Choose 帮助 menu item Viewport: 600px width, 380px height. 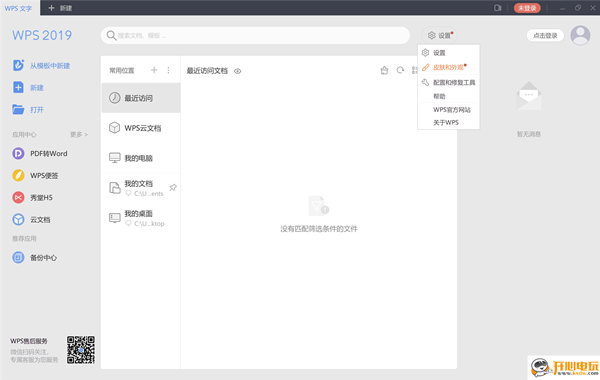click(x=448, y=96)
